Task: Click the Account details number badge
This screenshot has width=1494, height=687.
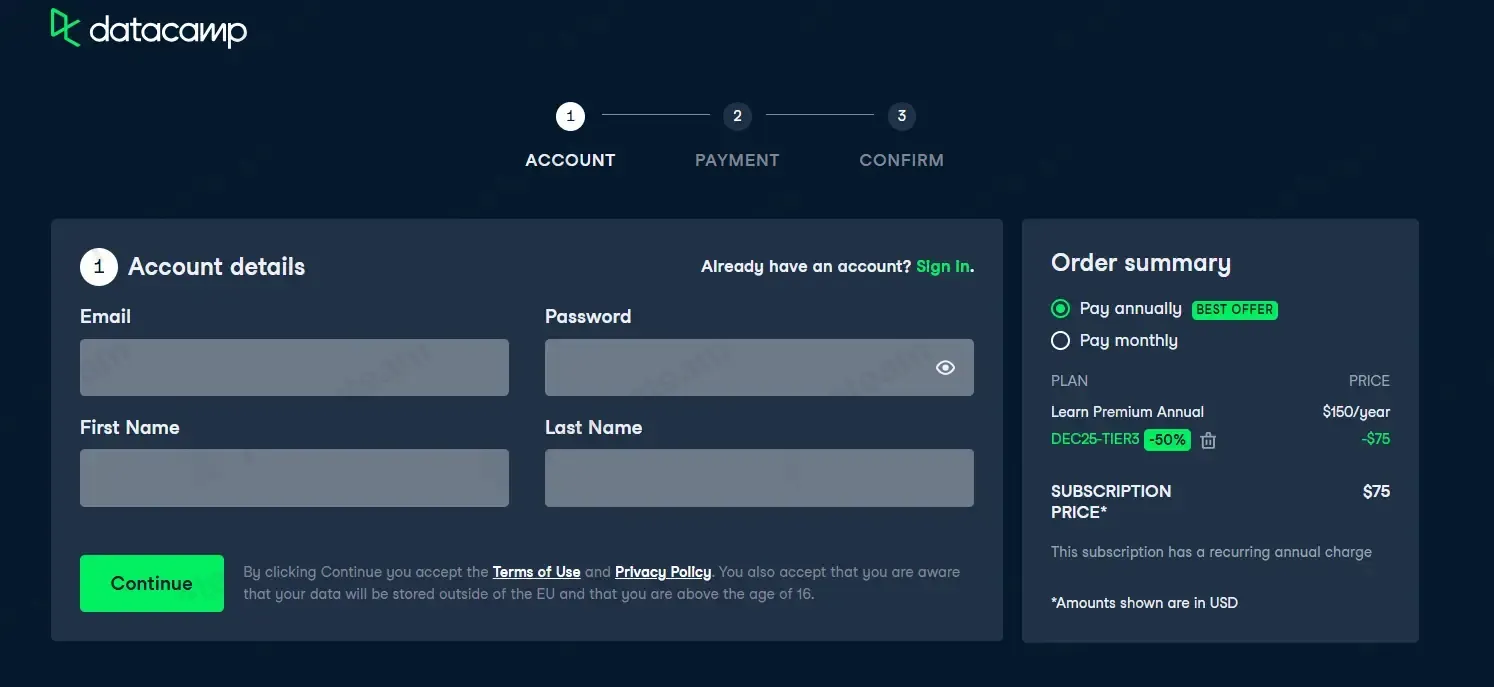Action: click(x=99, y=267)
